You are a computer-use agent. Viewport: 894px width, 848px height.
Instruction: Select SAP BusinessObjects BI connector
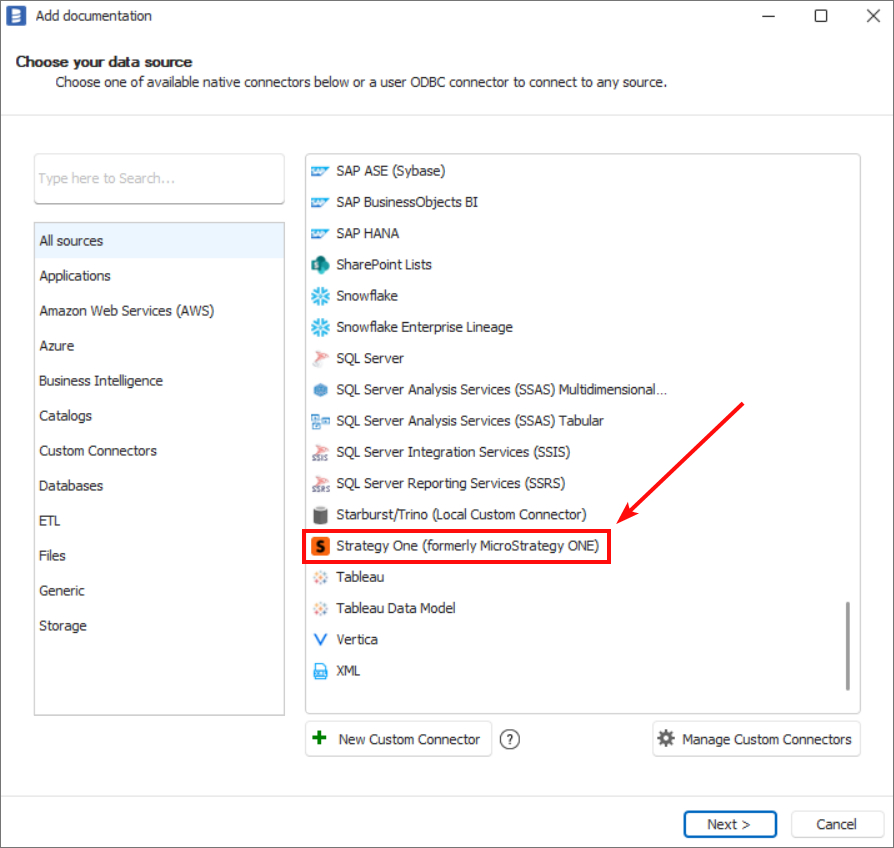575,202
